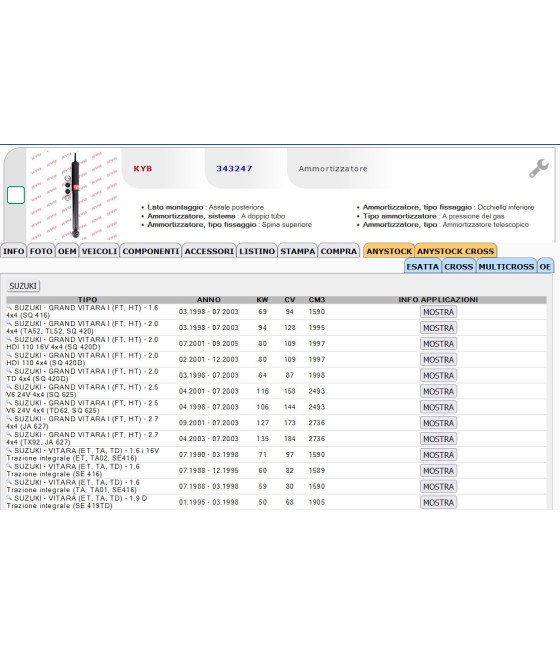560x655 pixels.
Task: Click the SUZUKI brand filter button
Action: click(x=23, y=286)
